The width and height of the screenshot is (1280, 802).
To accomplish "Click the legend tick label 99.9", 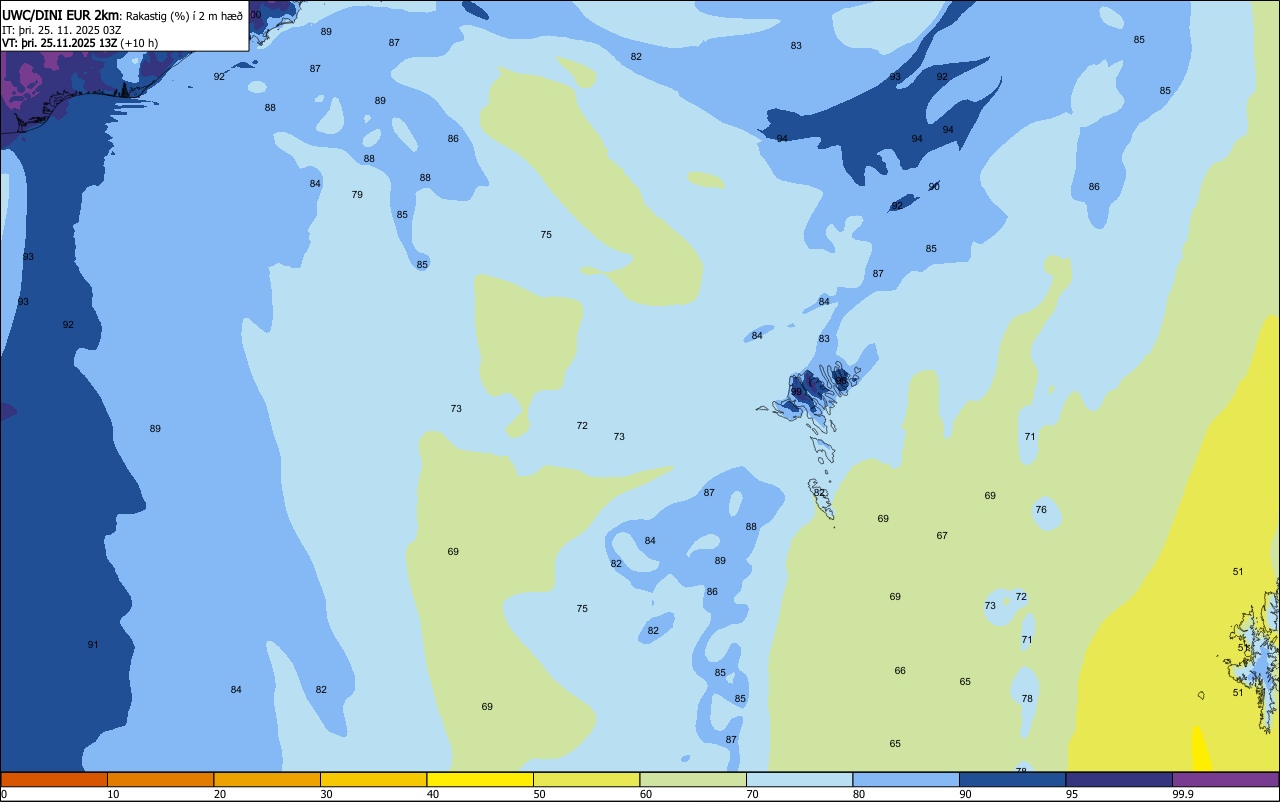I will tap(1183, 794).
